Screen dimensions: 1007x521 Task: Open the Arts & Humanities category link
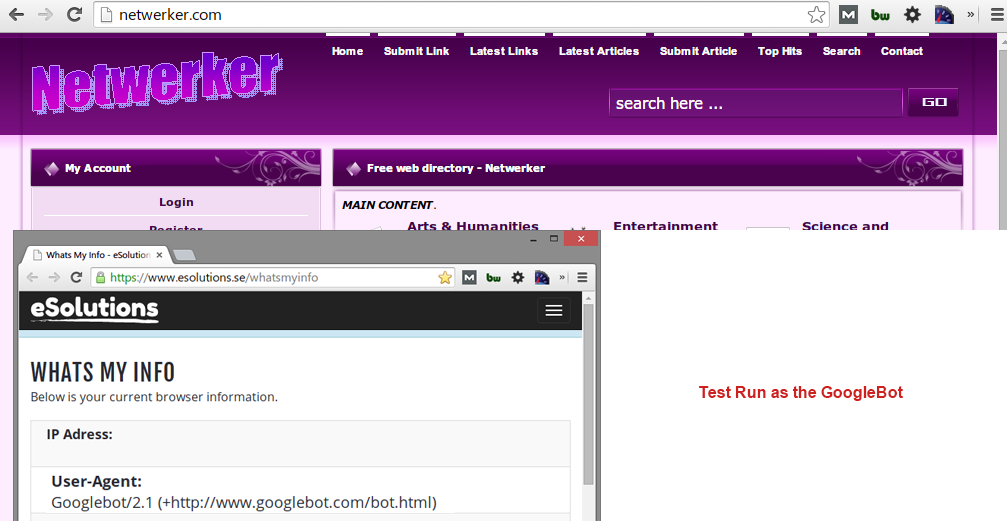[x=472, y=226]
